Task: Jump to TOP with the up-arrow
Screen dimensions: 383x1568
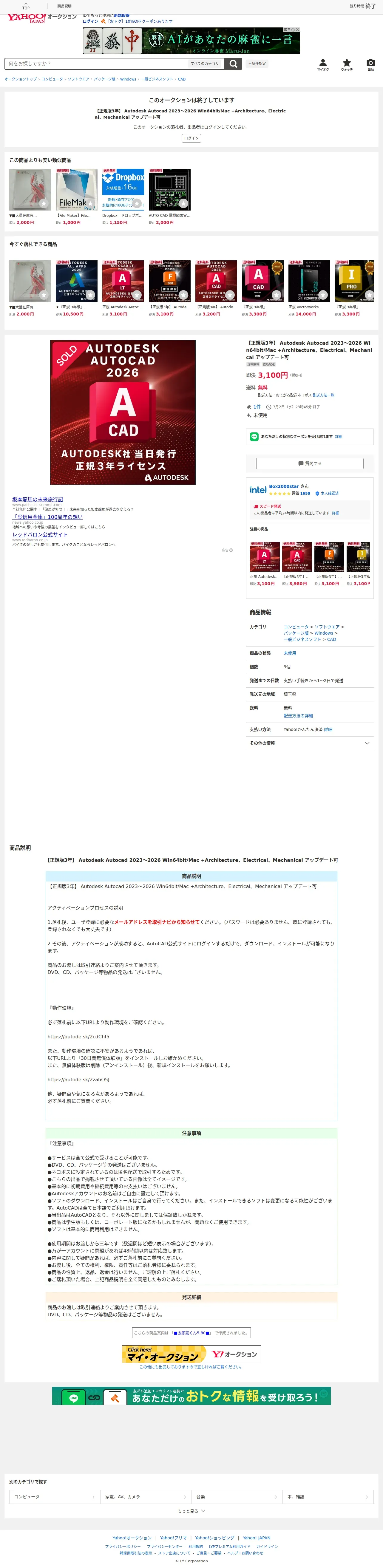Action: tap(26, 5)
